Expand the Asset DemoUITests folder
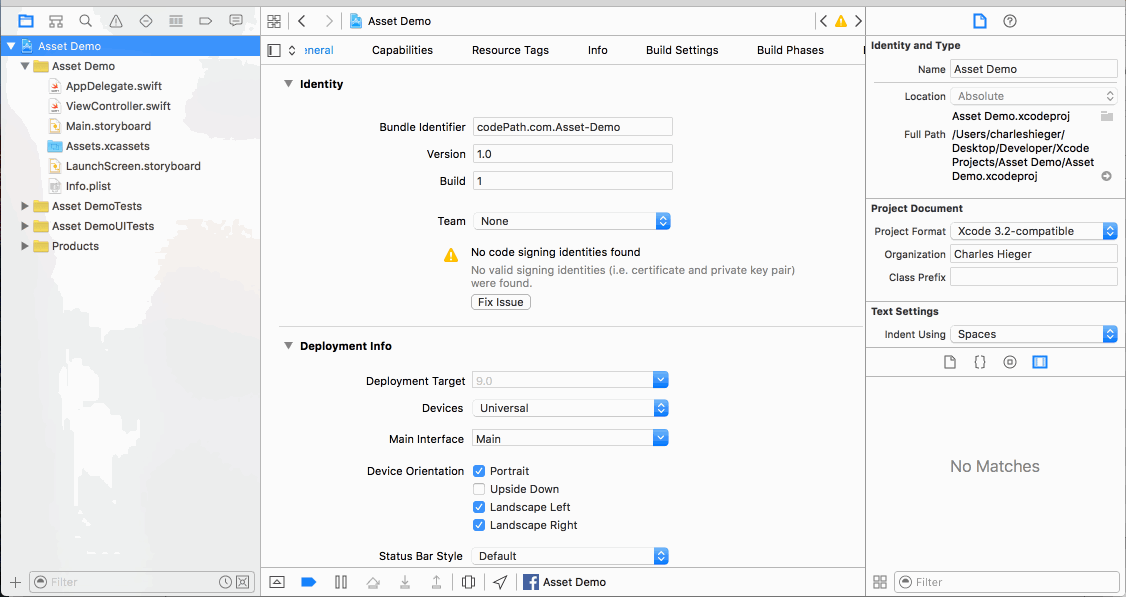Viewport: 1126px width, 597px height. click(x=25, y=226)
